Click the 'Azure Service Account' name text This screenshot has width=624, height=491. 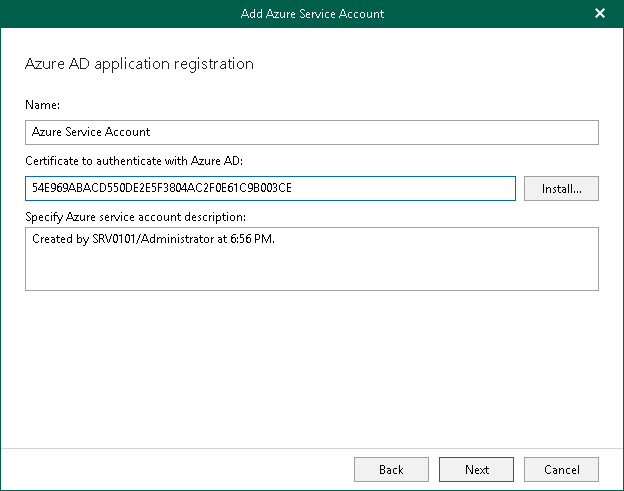click(91, 132)
